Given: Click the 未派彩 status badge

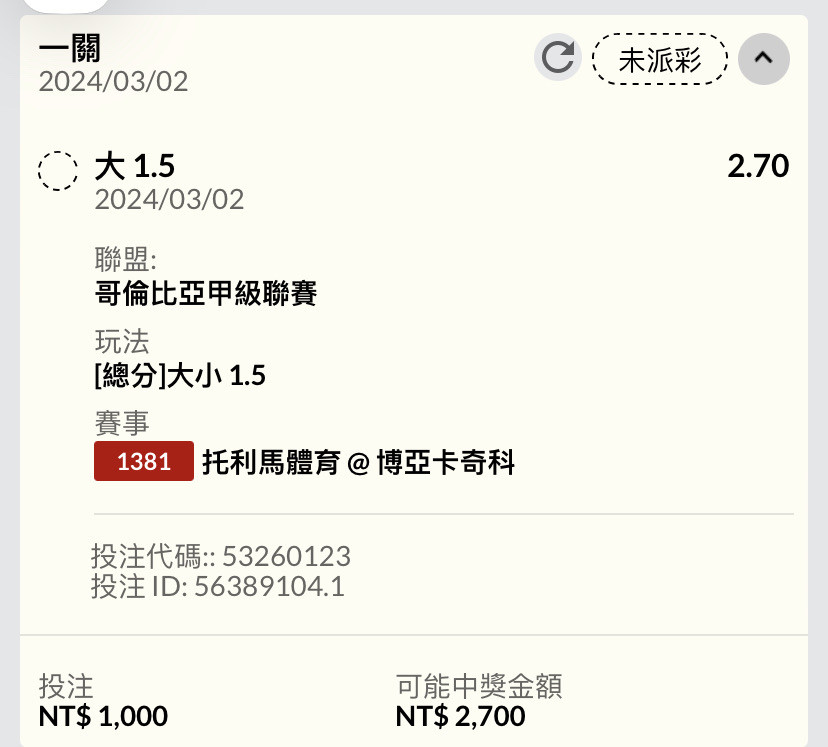Looking at the screenshot, I should [x=660, y=59].
